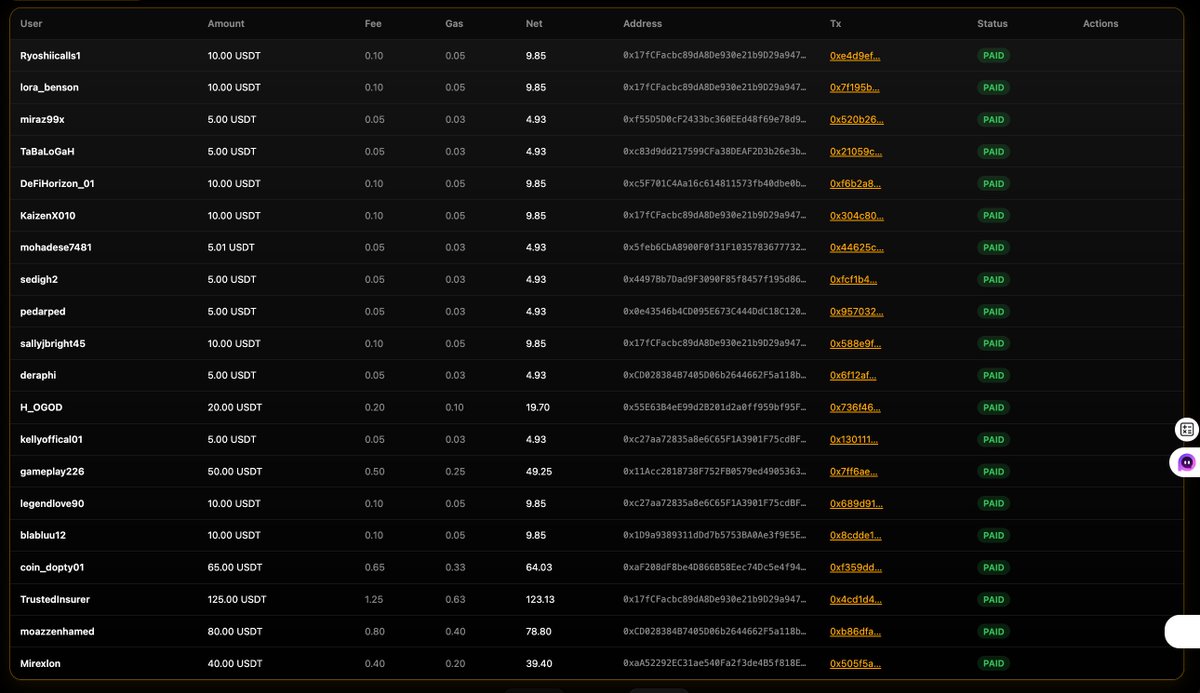Select address starting 0x5feb6CbA8900F0f
The image size is (1200, 693).
[x=715, y=248]
